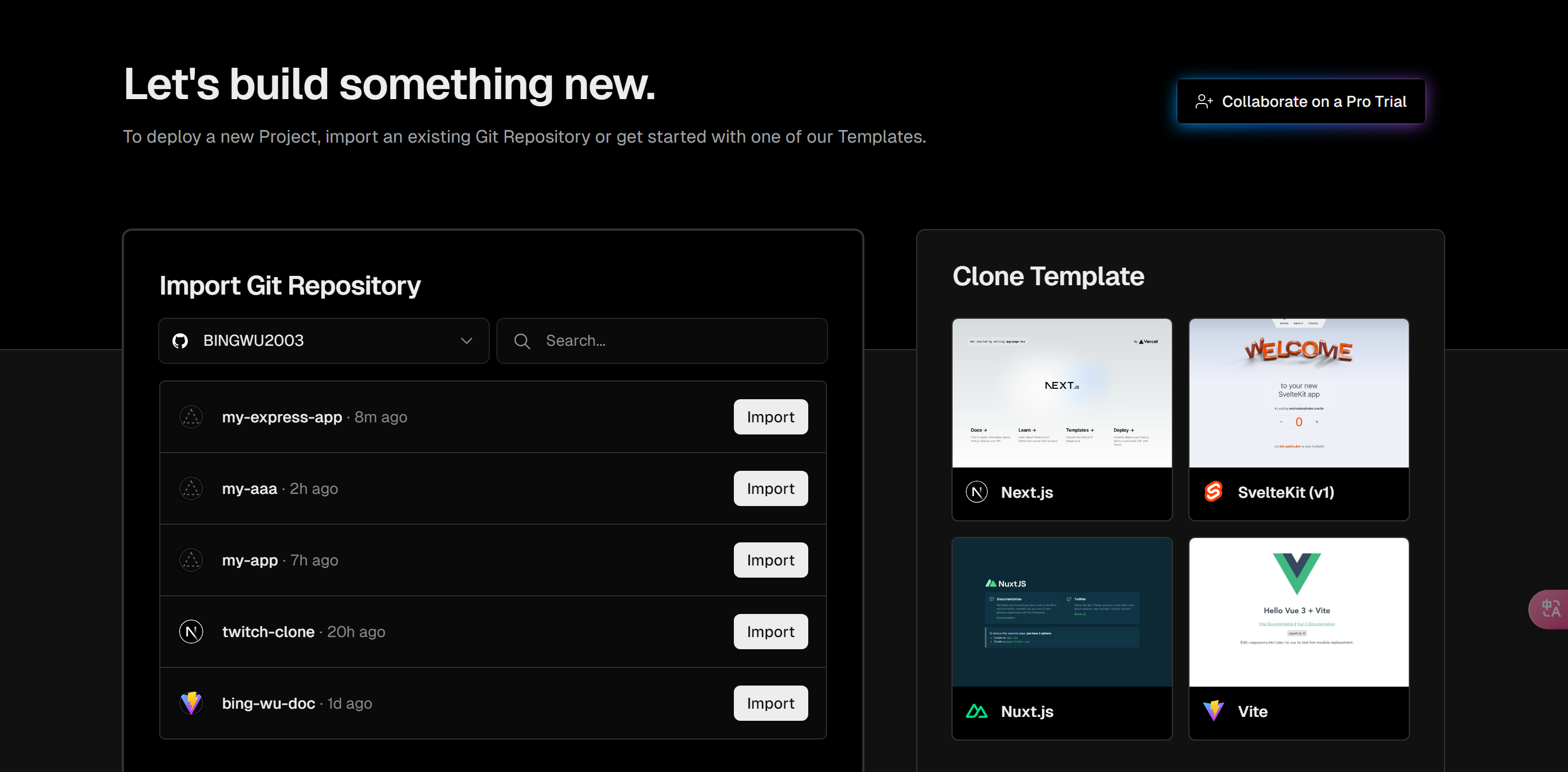Select the my-aaa repository name

[x=250, y=488]
